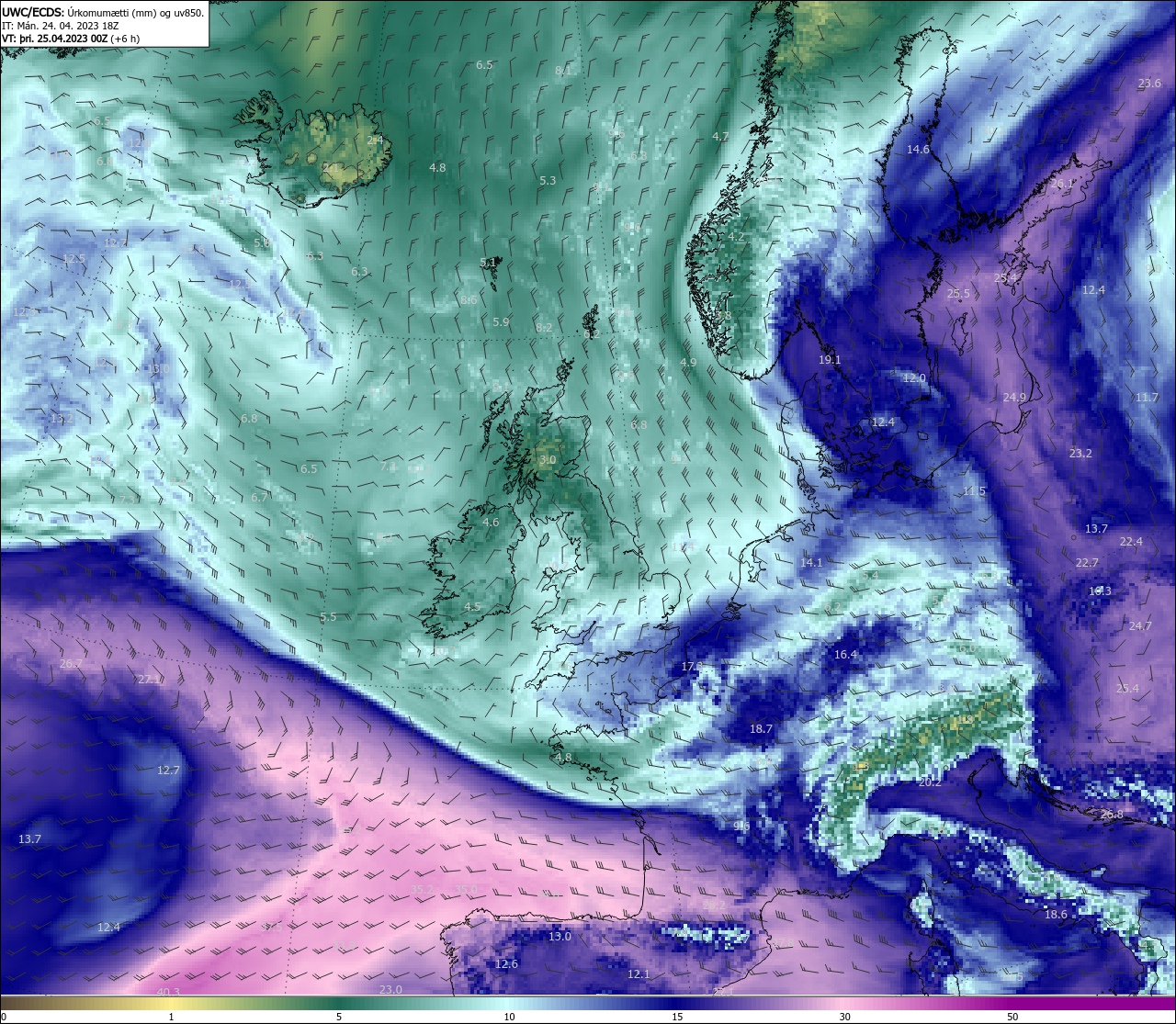Click the 23.6 value at top right
The image size is (1176, 1024).
(x=1149, y=84)
